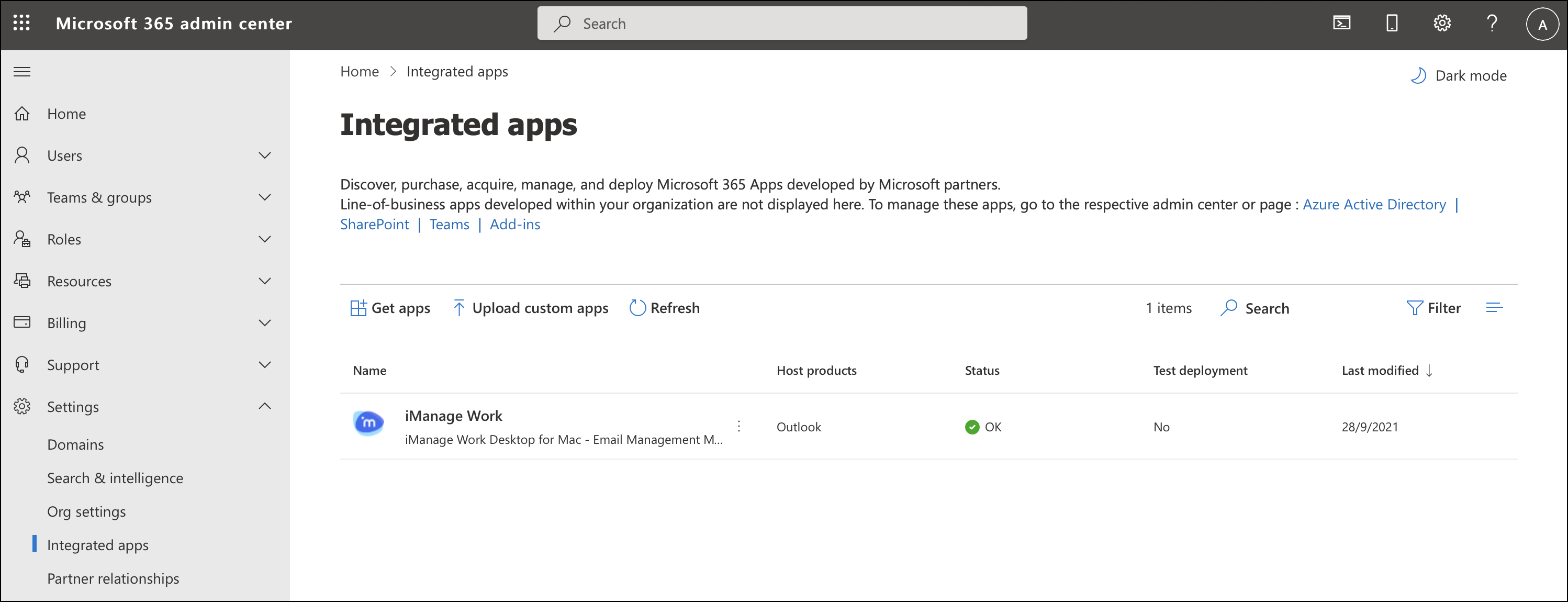
Task: Open the help question mark icon
Action: [x=1492, y=23]
